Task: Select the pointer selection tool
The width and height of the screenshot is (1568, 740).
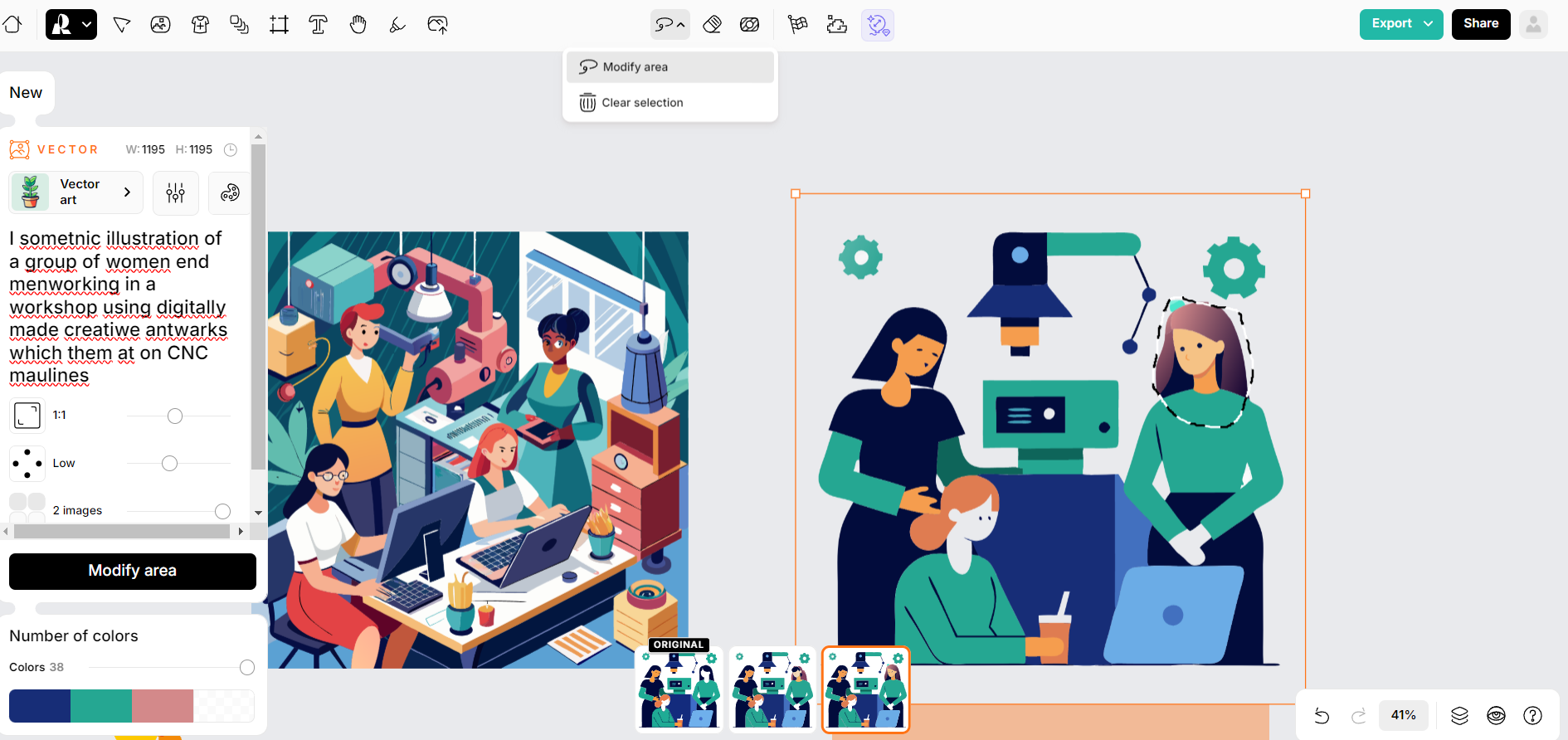Action: click(122, 25)
